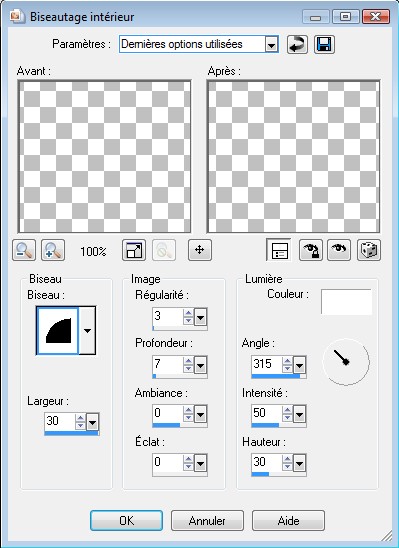Click the Éclat spinner arrows
The width and height of the screenshot is (399, 548).
[188, 463]
